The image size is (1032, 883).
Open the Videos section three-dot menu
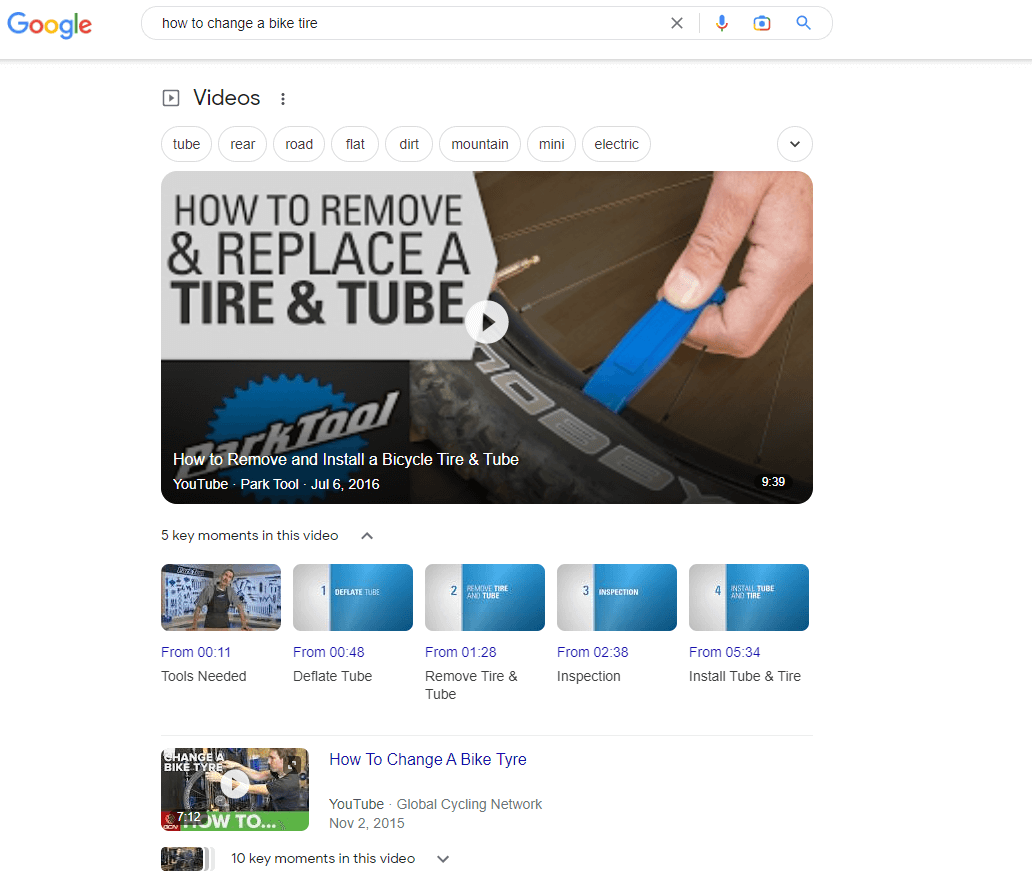coord(283,99)
